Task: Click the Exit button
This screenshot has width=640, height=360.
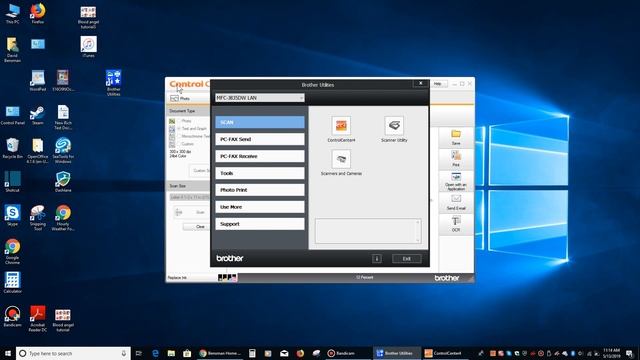Action: [x=407, y=259]
